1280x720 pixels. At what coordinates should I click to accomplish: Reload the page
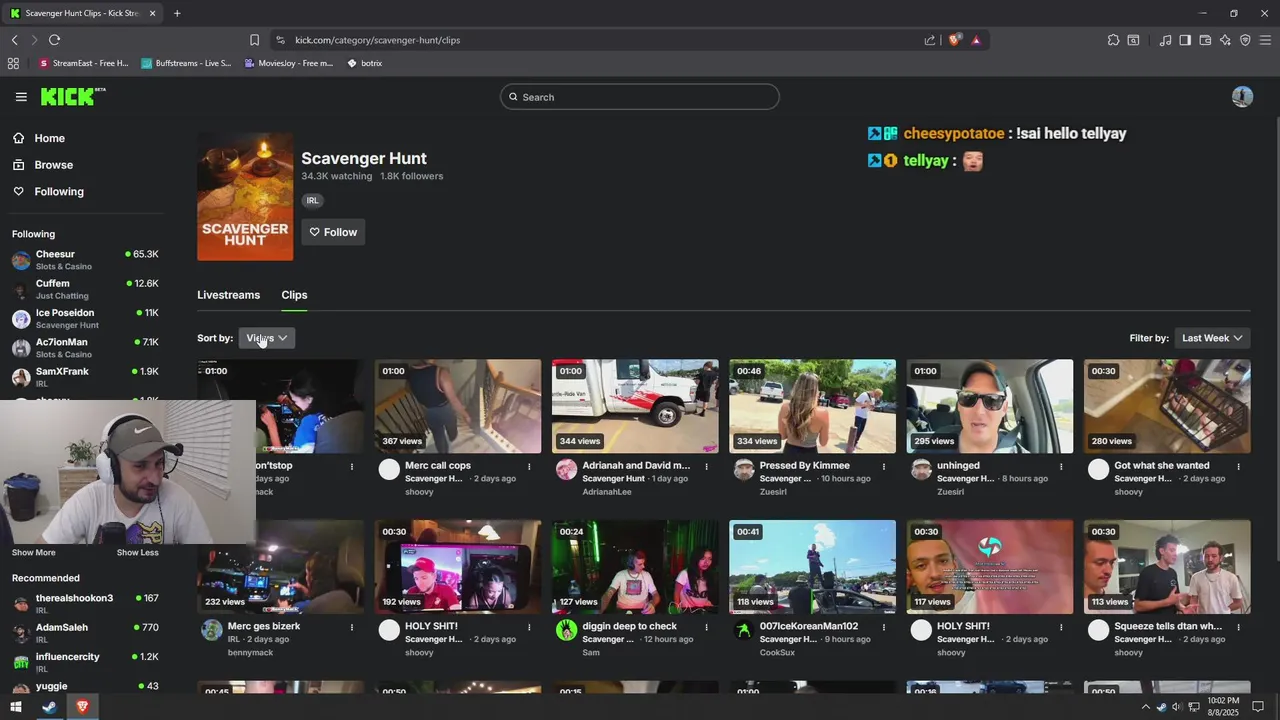click(x=54, y=40)
